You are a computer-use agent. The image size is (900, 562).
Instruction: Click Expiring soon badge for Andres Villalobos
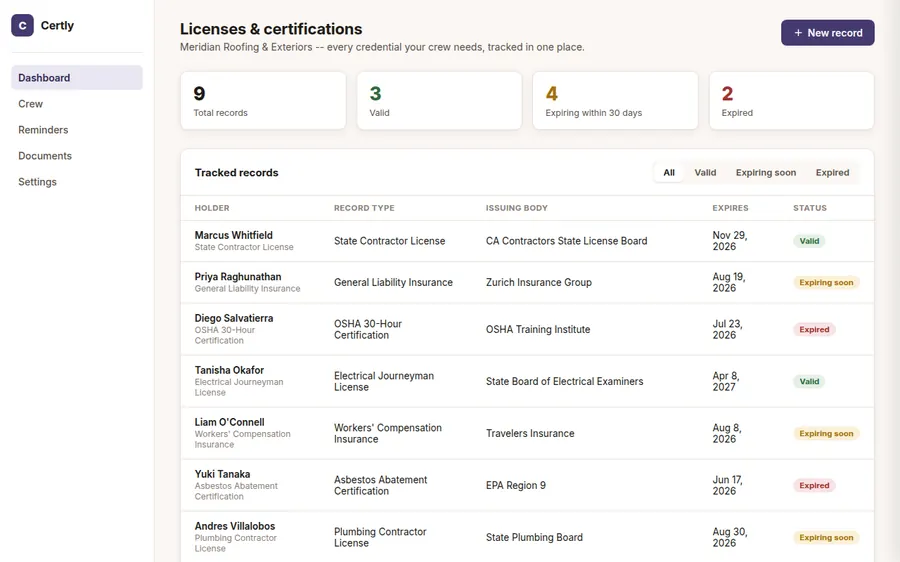tap(826, 537)
